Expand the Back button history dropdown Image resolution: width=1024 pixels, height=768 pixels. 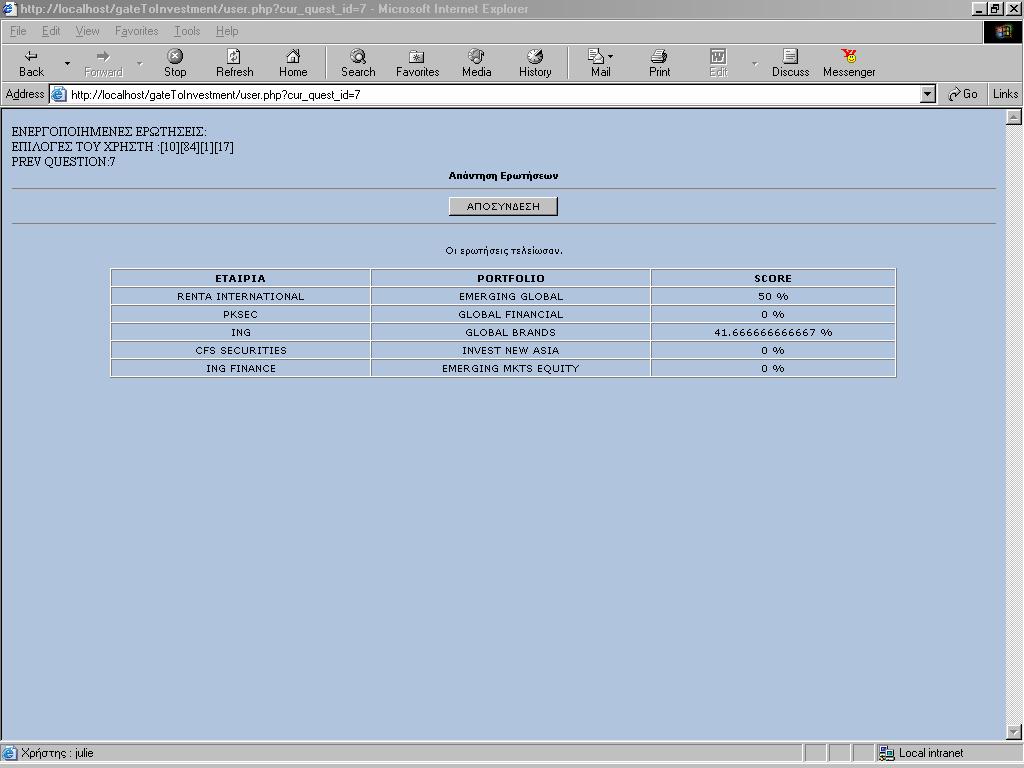click(67, 63)
